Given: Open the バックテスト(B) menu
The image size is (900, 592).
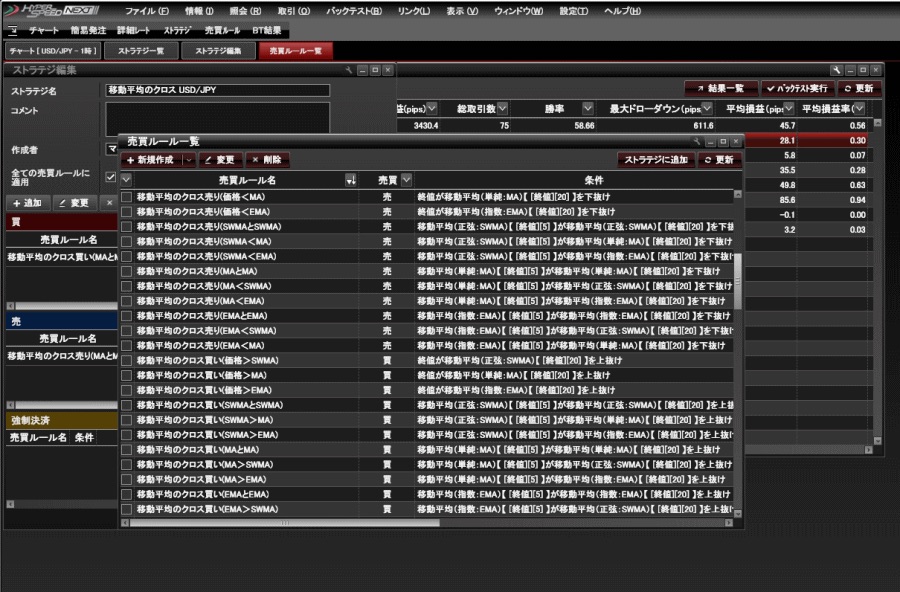Looking at the screenshot, I should (354, 10).
